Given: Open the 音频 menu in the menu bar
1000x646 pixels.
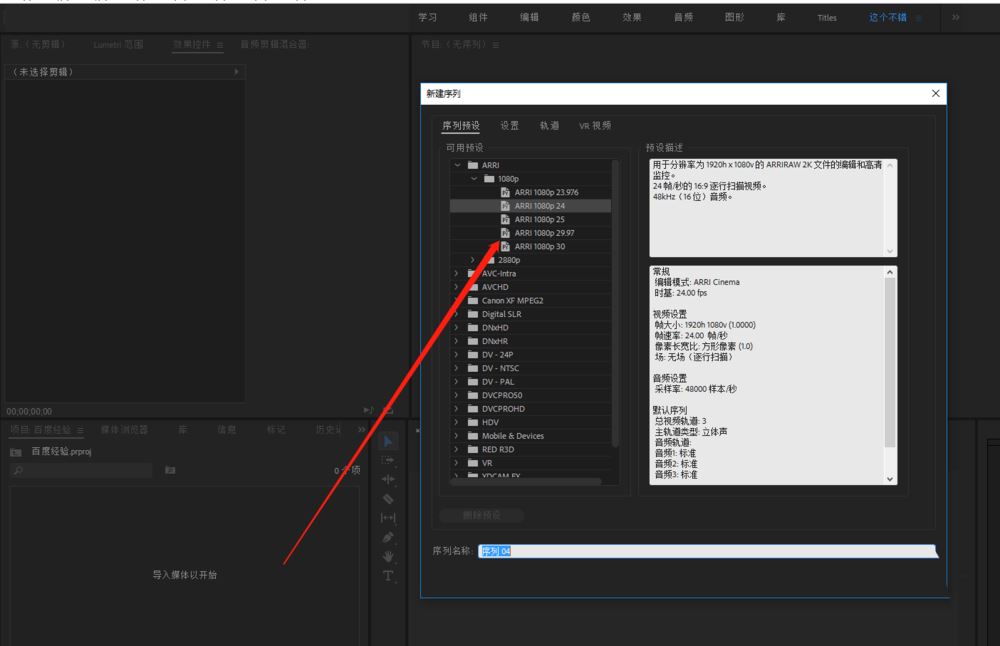Looking at the screenshot, I should (x=682, y=16).
